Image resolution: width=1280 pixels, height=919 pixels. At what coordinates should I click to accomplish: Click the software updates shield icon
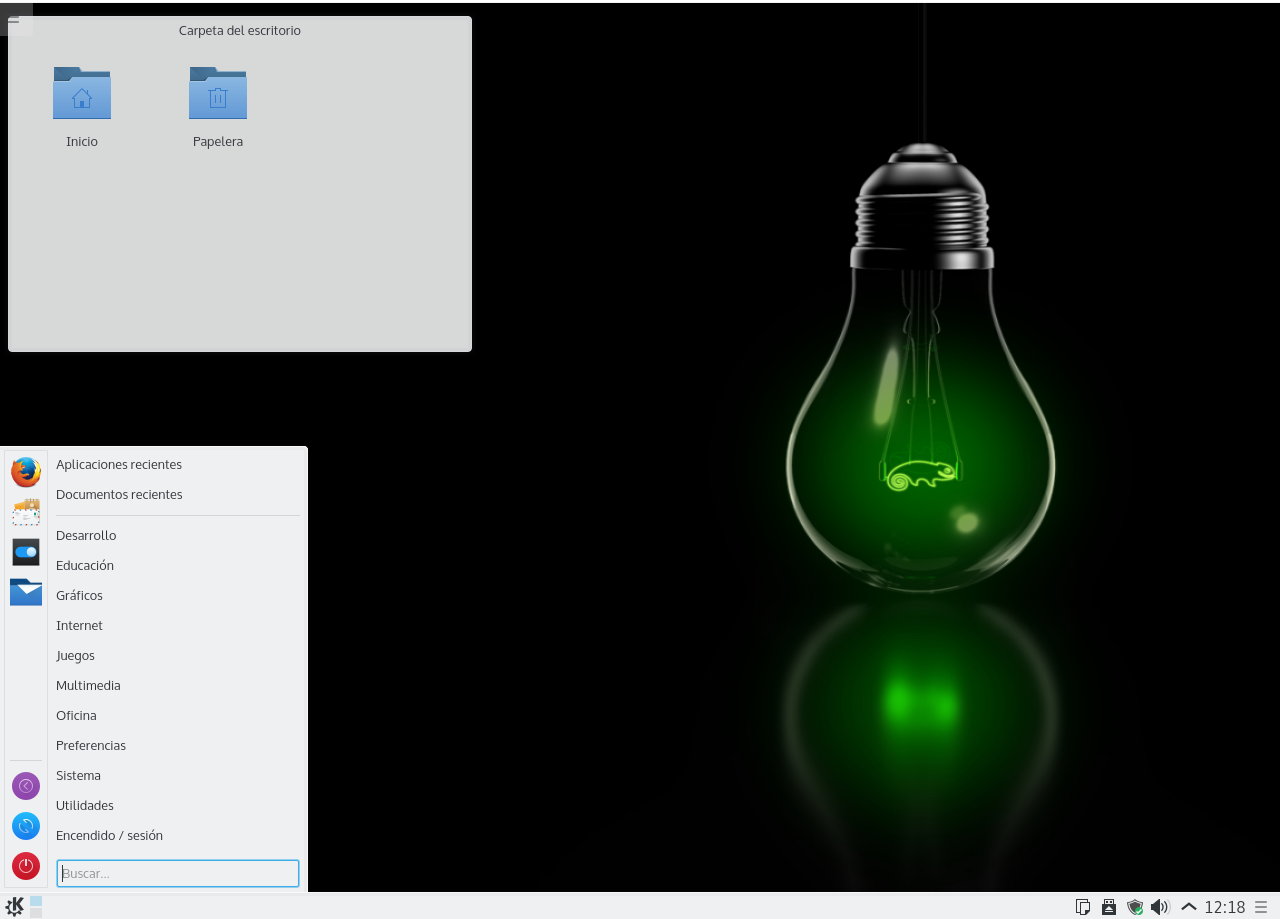click(1135, 907)
